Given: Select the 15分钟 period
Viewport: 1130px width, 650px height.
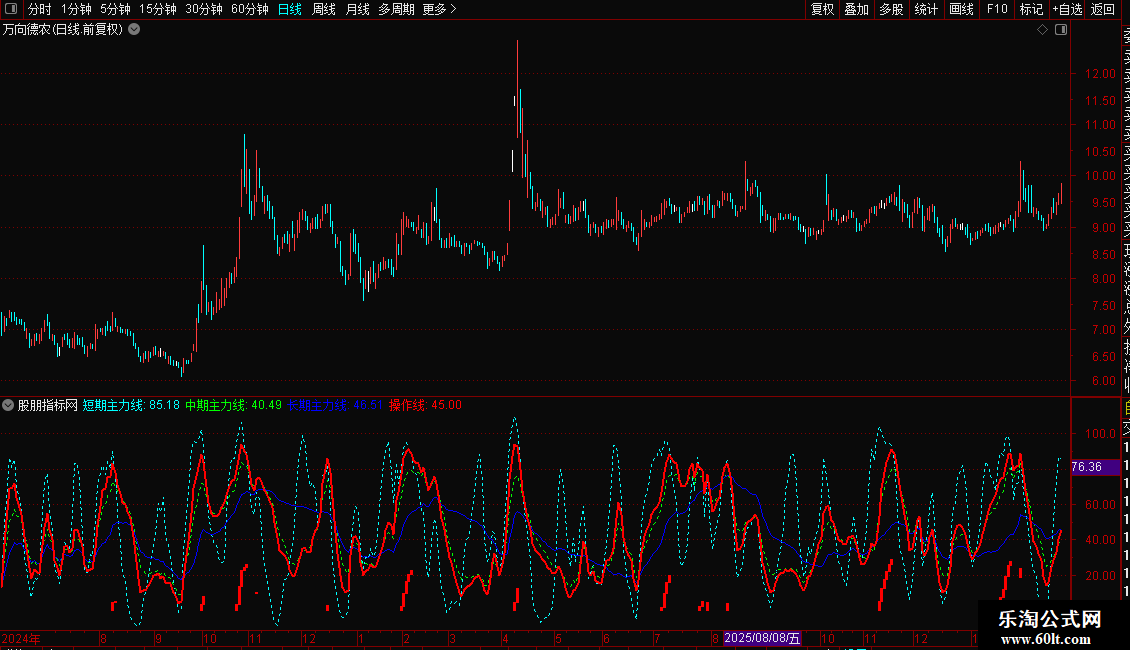Looking at the screenshot, I should coord(158,9).
